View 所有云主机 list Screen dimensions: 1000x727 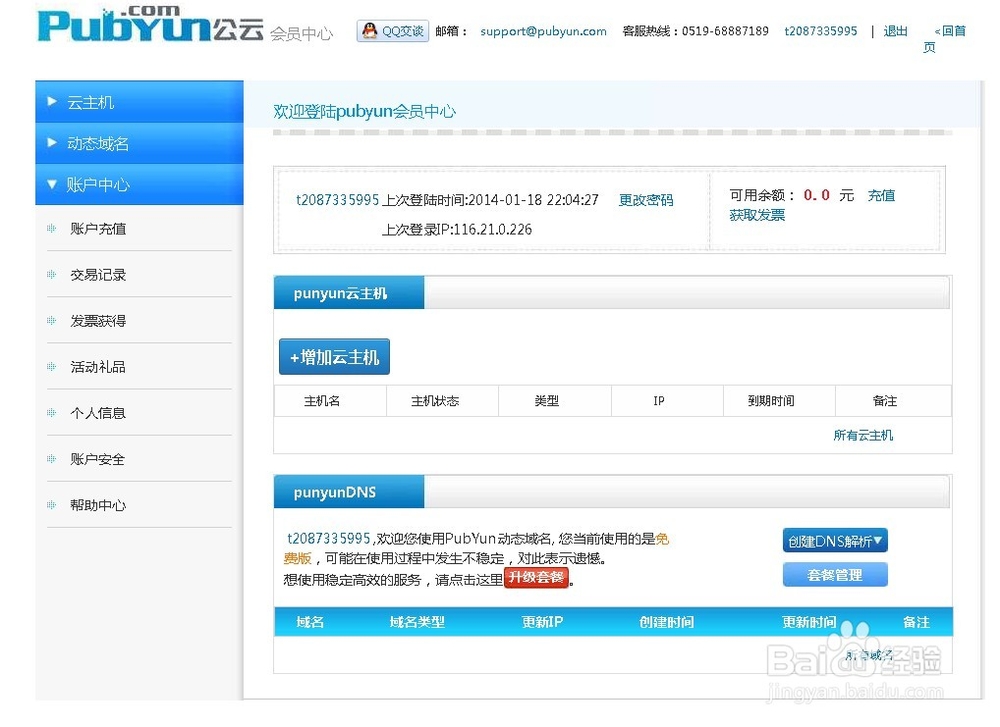click(862, 435)
